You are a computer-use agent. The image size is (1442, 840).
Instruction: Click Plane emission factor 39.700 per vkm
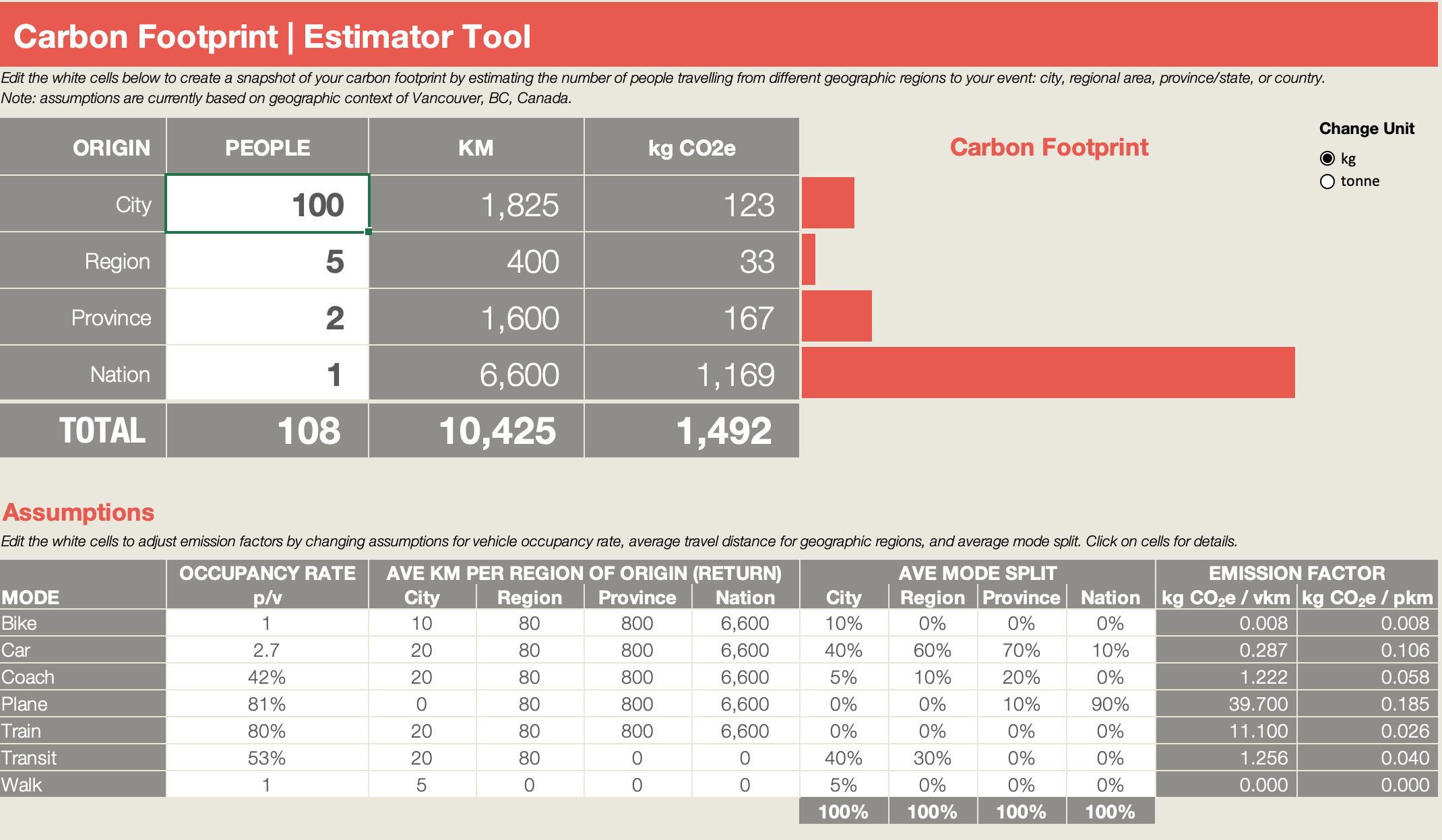pos(1226,704)
